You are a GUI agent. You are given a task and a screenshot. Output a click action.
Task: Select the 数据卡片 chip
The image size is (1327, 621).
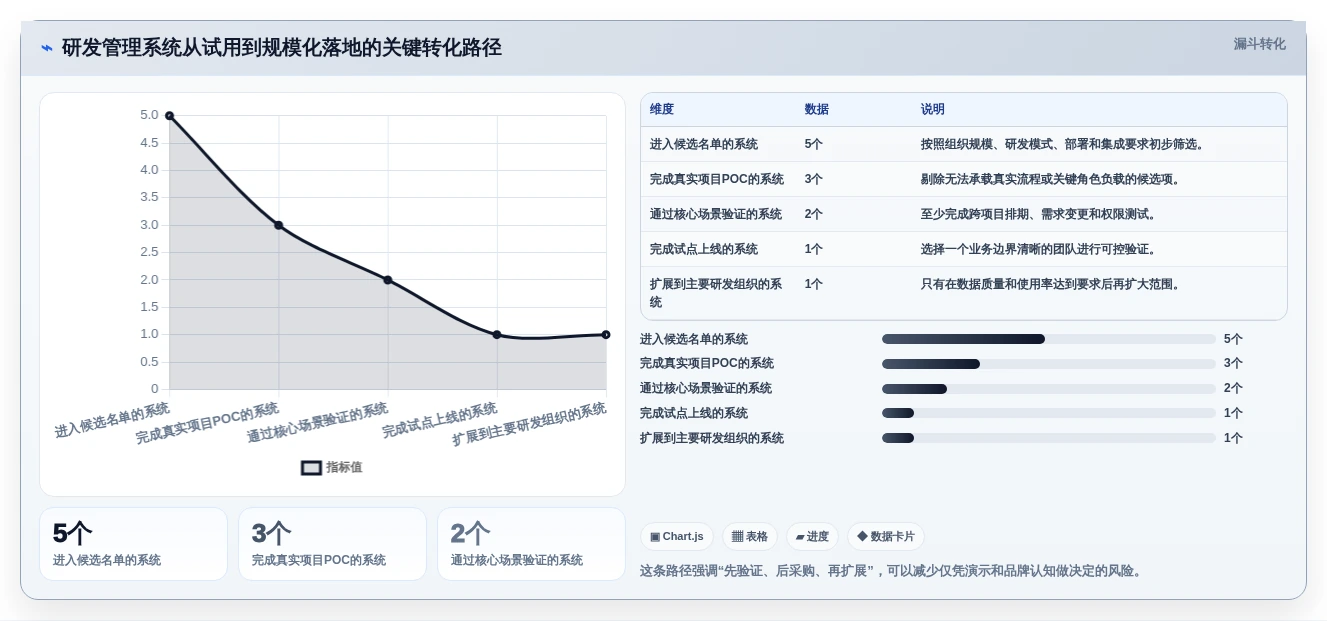(x=886, y=536)
